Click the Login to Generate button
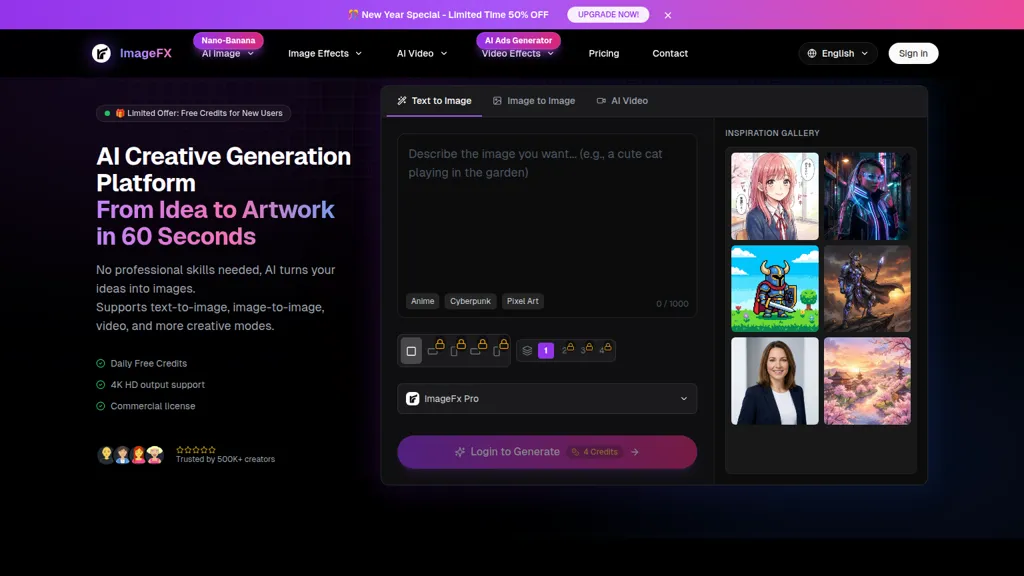 [x=547, y=452]
